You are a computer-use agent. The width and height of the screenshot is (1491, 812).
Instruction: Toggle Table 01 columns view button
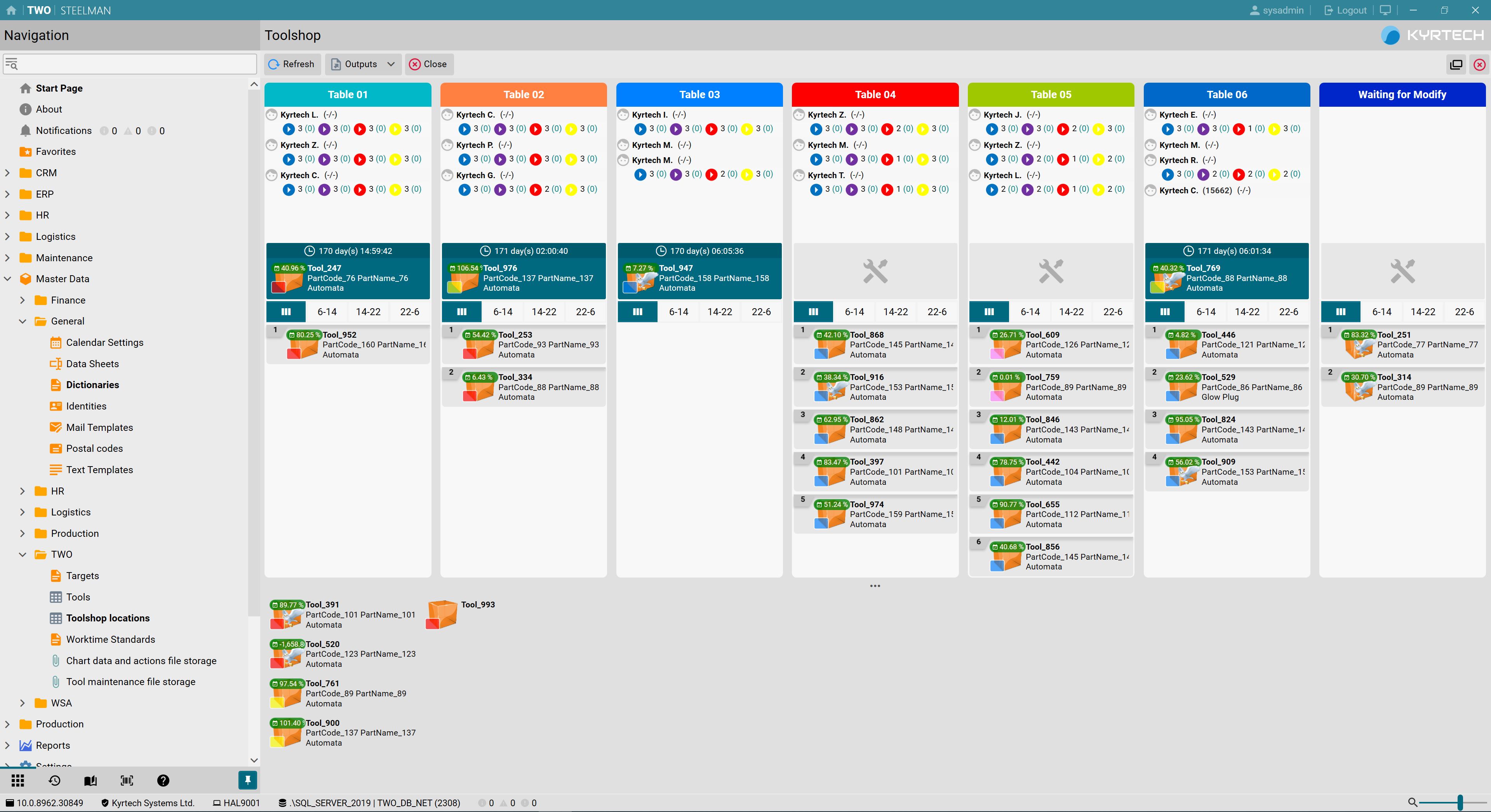286,312
